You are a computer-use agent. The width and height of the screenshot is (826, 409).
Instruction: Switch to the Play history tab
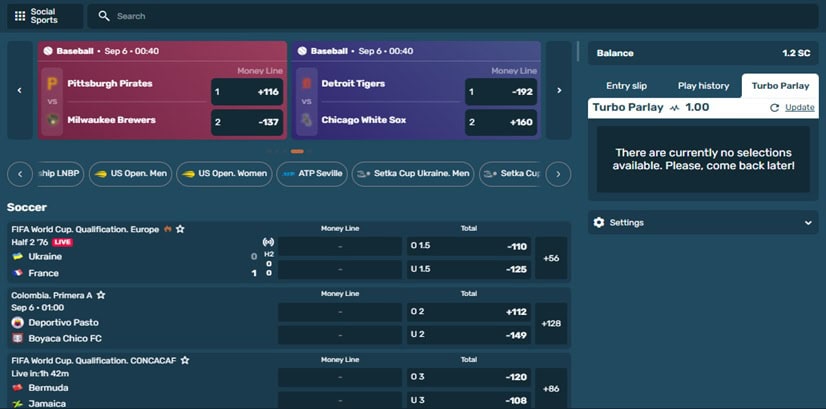(703, 86)
